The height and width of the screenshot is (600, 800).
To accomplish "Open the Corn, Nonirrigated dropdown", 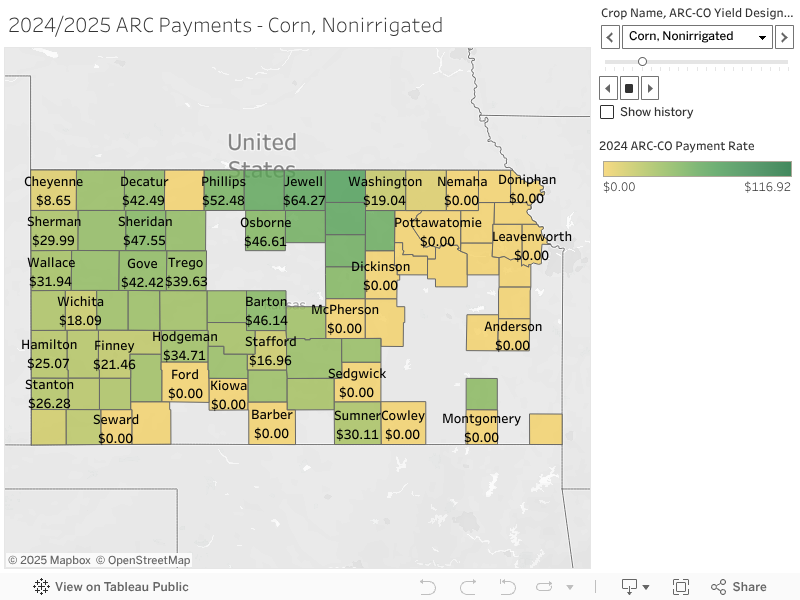I will (x=697, y=37).
